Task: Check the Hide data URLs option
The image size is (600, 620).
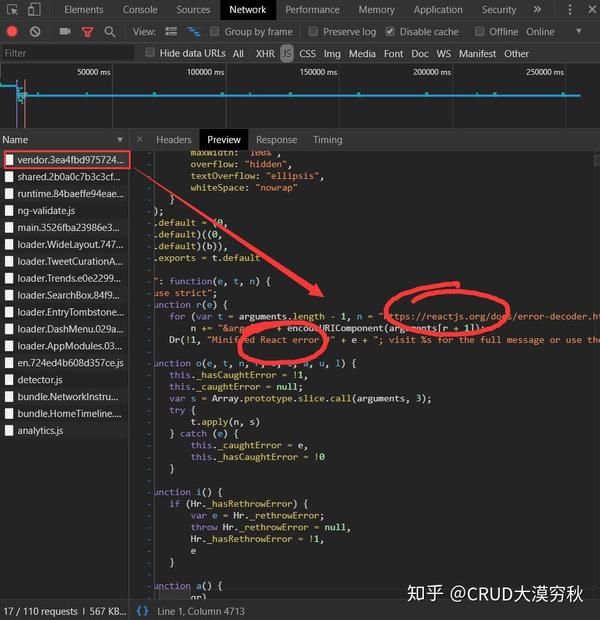Action: point(151,53)
